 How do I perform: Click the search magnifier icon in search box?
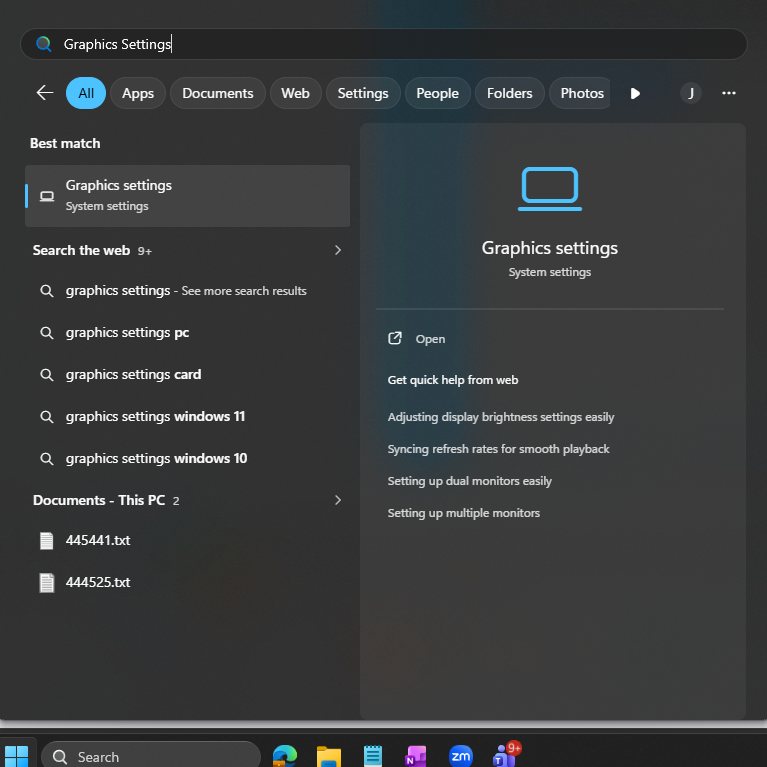44,44
